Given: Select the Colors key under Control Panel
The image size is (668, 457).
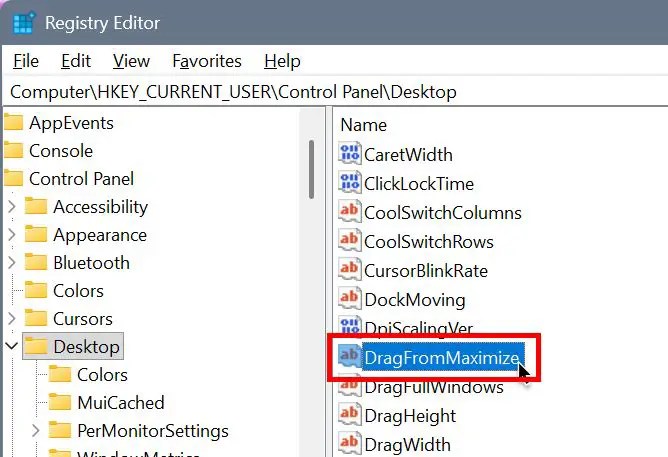Looking at the screenshot, I should [78, 291].
